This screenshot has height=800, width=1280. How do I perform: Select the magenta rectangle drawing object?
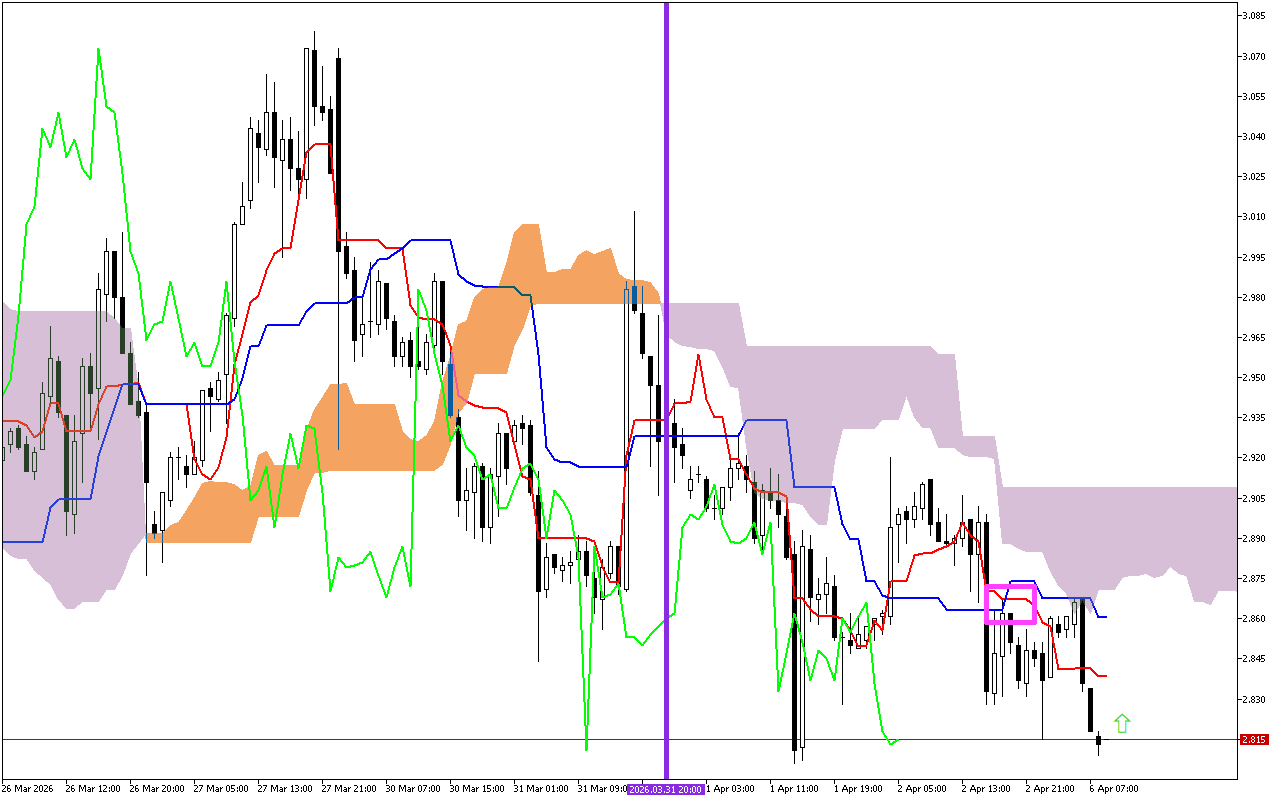[1010, 587]
